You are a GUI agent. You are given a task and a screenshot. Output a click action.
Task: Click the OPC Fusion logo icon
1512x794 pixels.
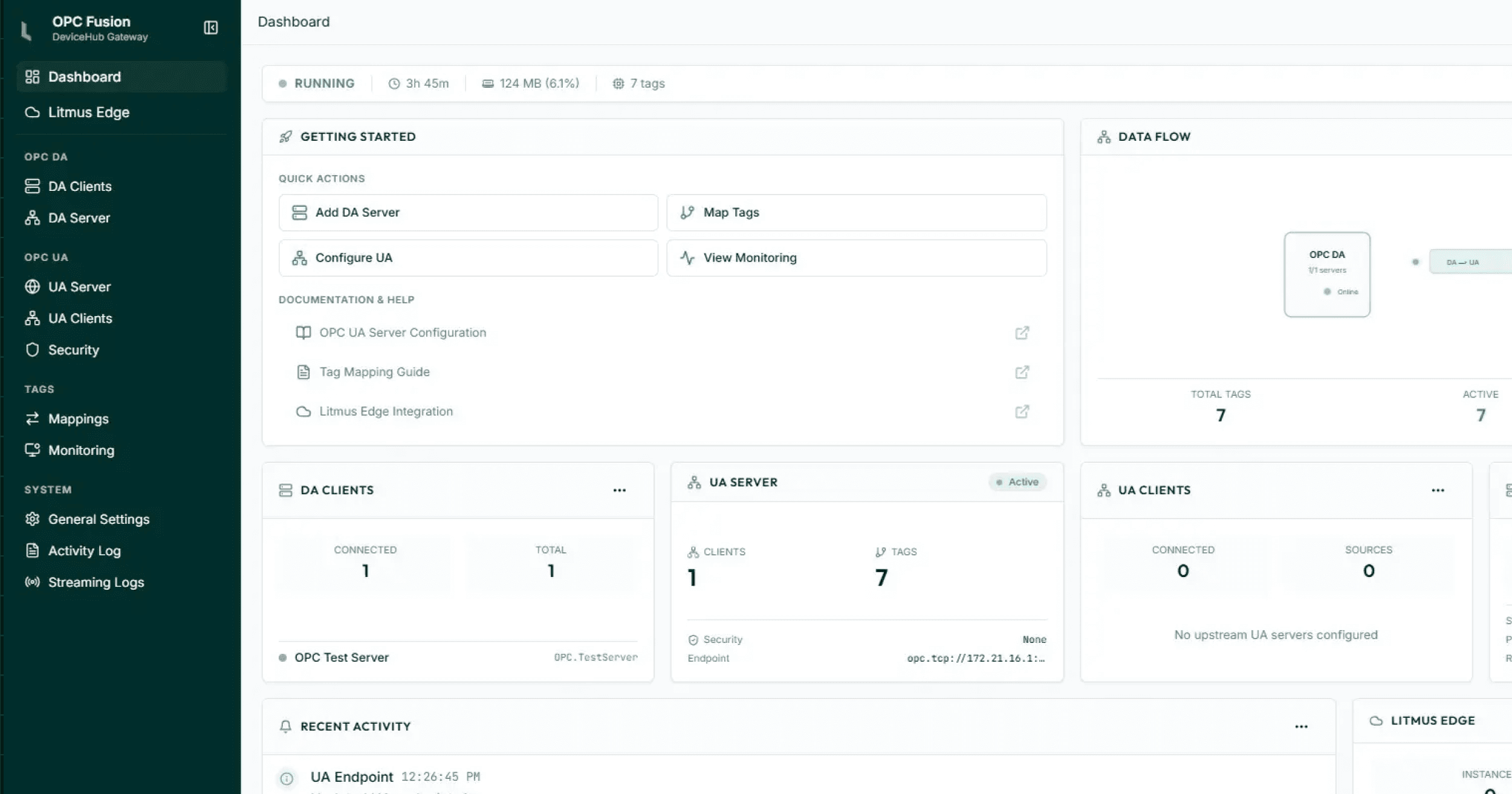coord(26,30)
